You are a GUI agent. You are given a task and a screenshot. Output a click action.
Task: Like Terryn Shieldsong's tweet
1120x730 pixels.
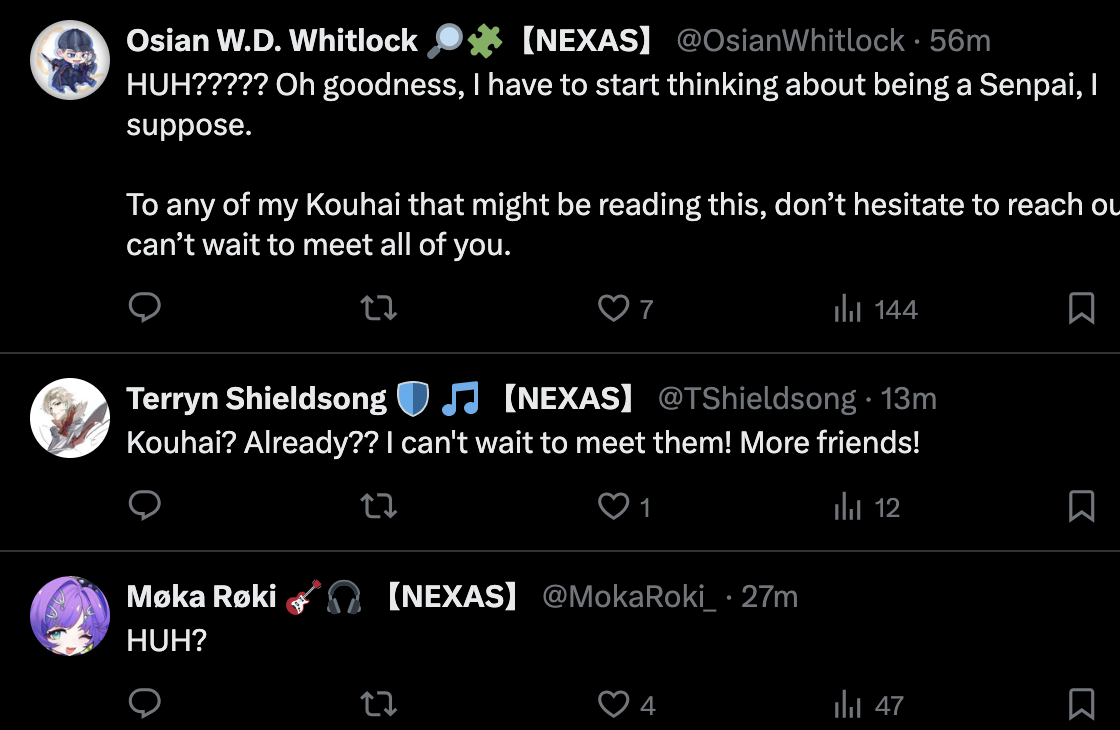612,507
